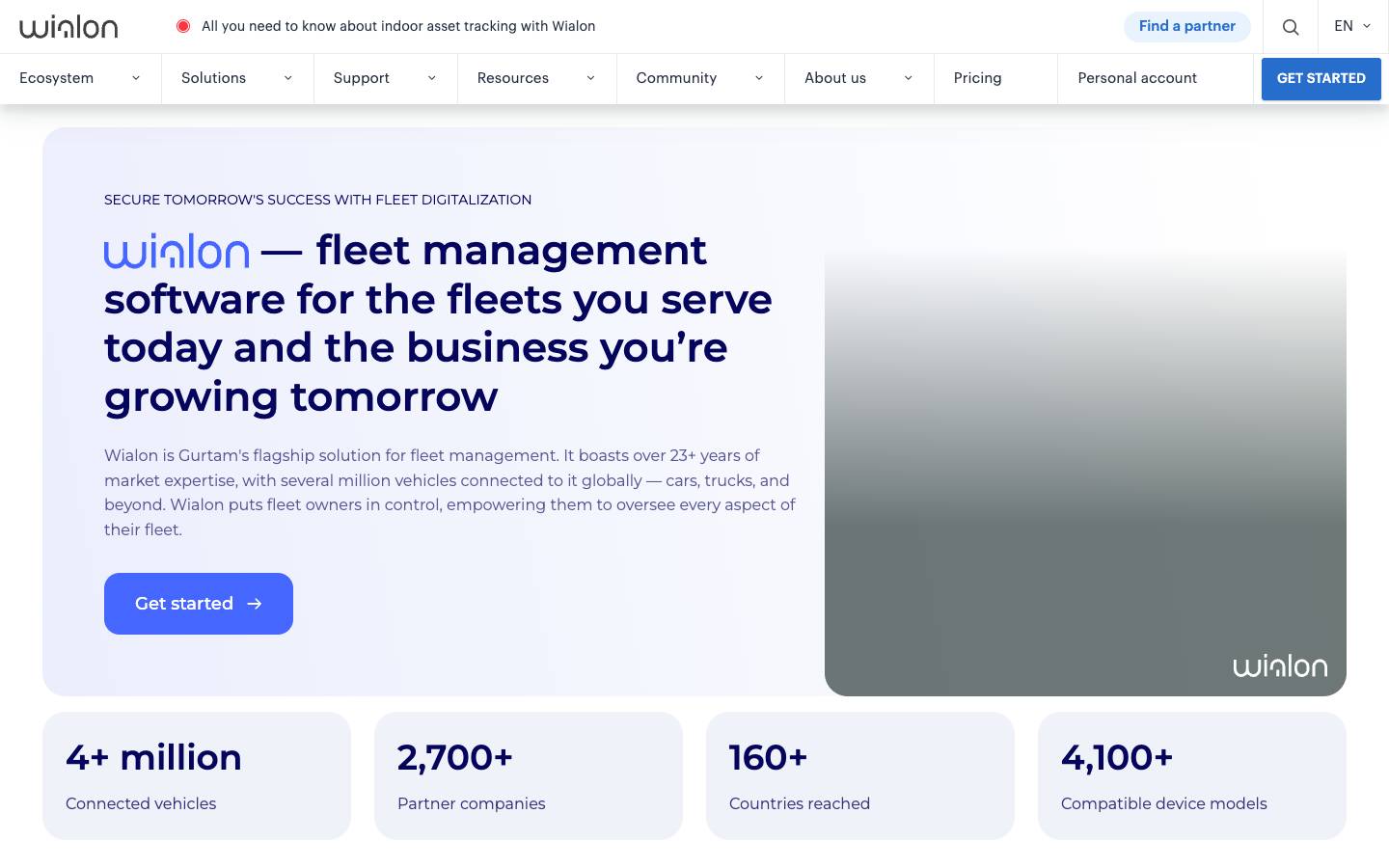The image size is (1389, 868).
Task: Open the EN language dropdown
Action: 1352,26
